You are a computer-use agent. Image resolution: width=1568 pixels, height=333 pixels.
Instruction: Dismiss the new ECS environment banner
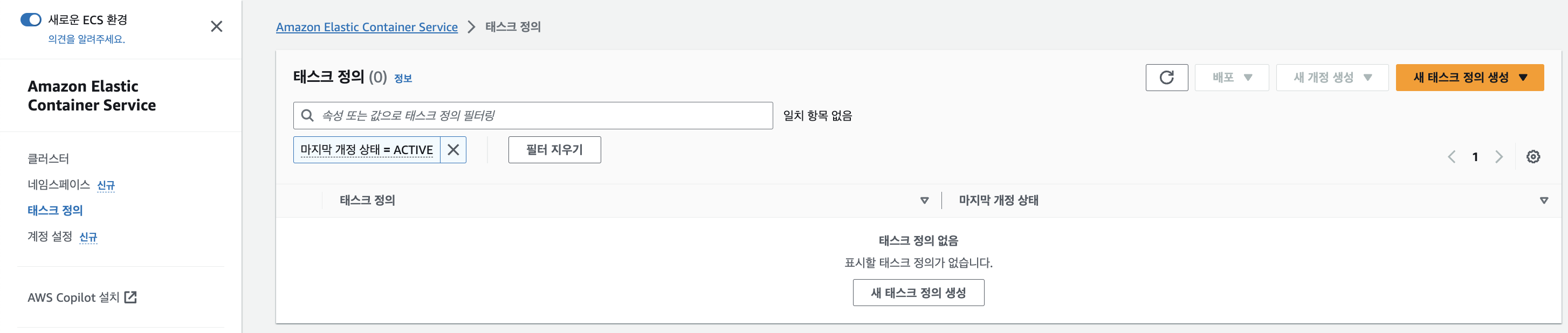coord(217,27)
